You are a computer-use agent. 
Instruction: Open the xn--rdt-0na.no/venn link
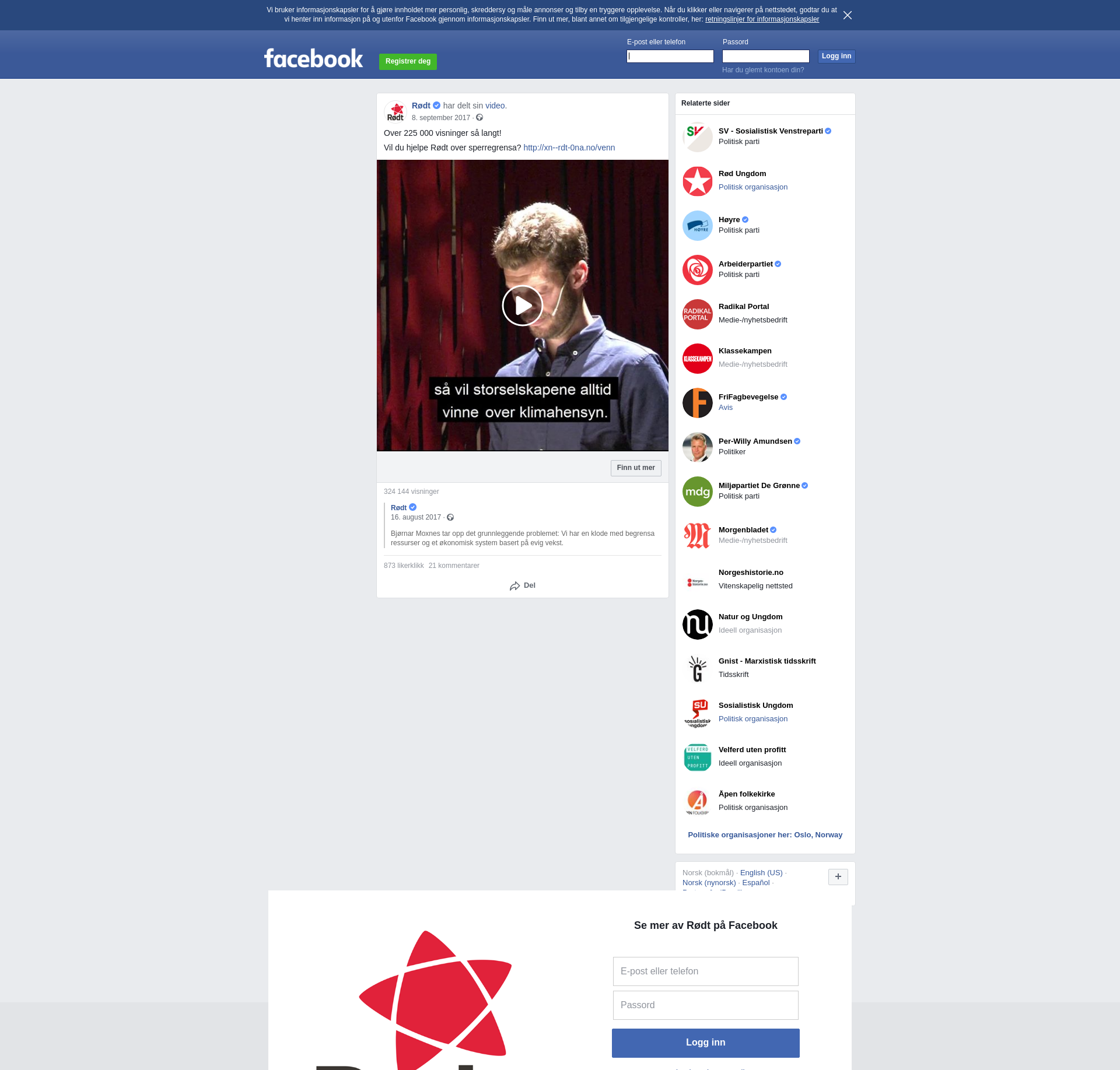569,148
